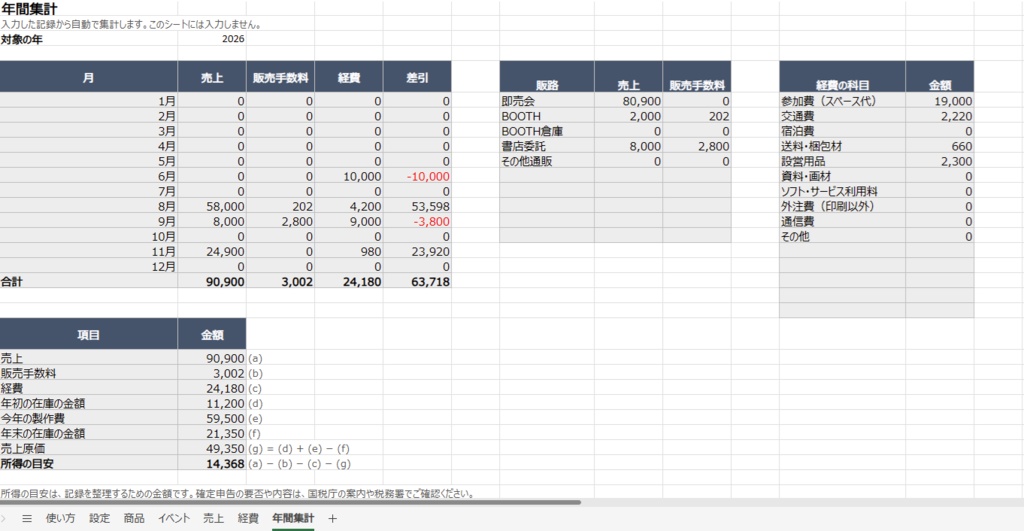Click the 経費の科目 column header
Screen dimensions: 1024x531
click(842, 77)
